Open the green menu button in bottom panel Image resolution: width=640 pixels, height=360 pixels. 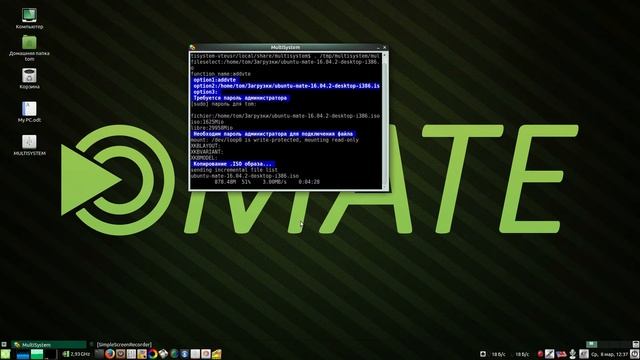click(x=5, y=354)
